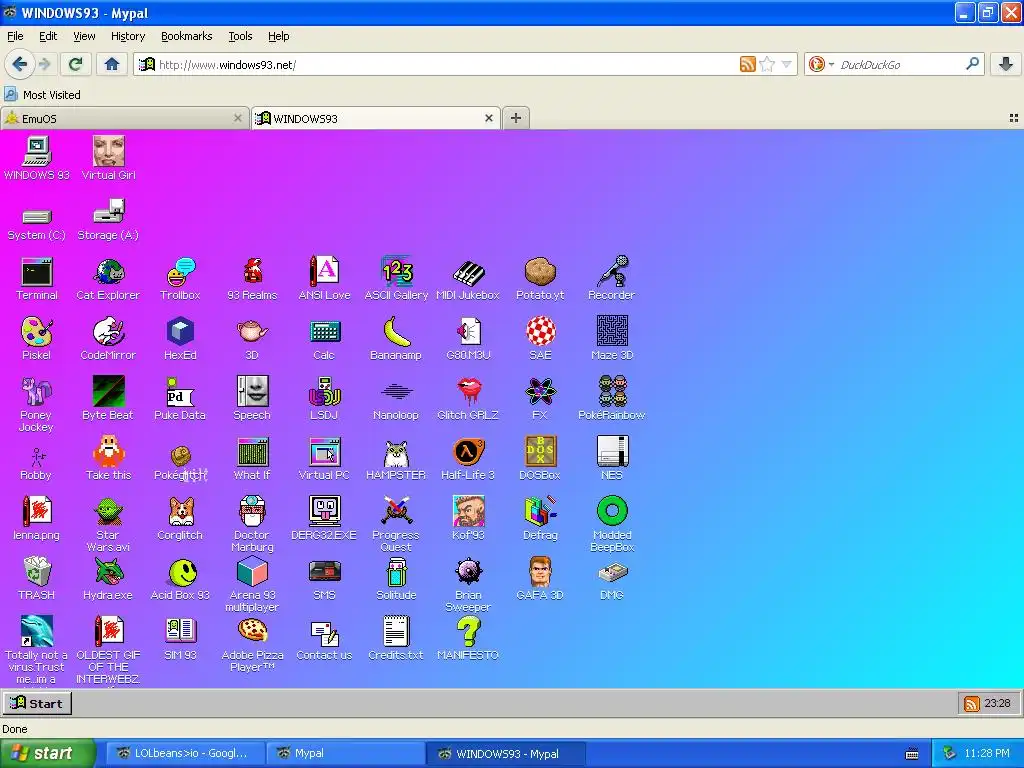The height and width of the screenshot is (768, 1024).
Task: Open Defrag
Action: click(x=540, y=519)
